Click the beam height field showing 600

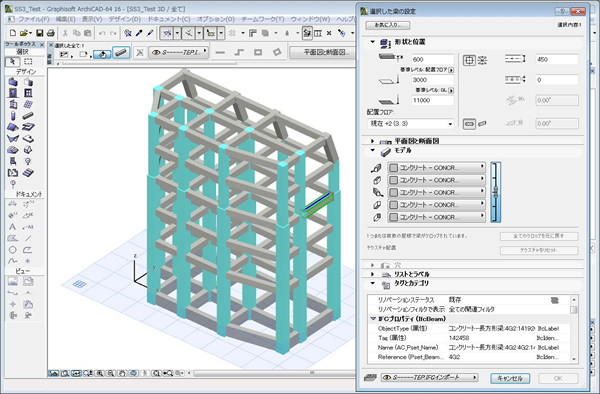[433, 60]
